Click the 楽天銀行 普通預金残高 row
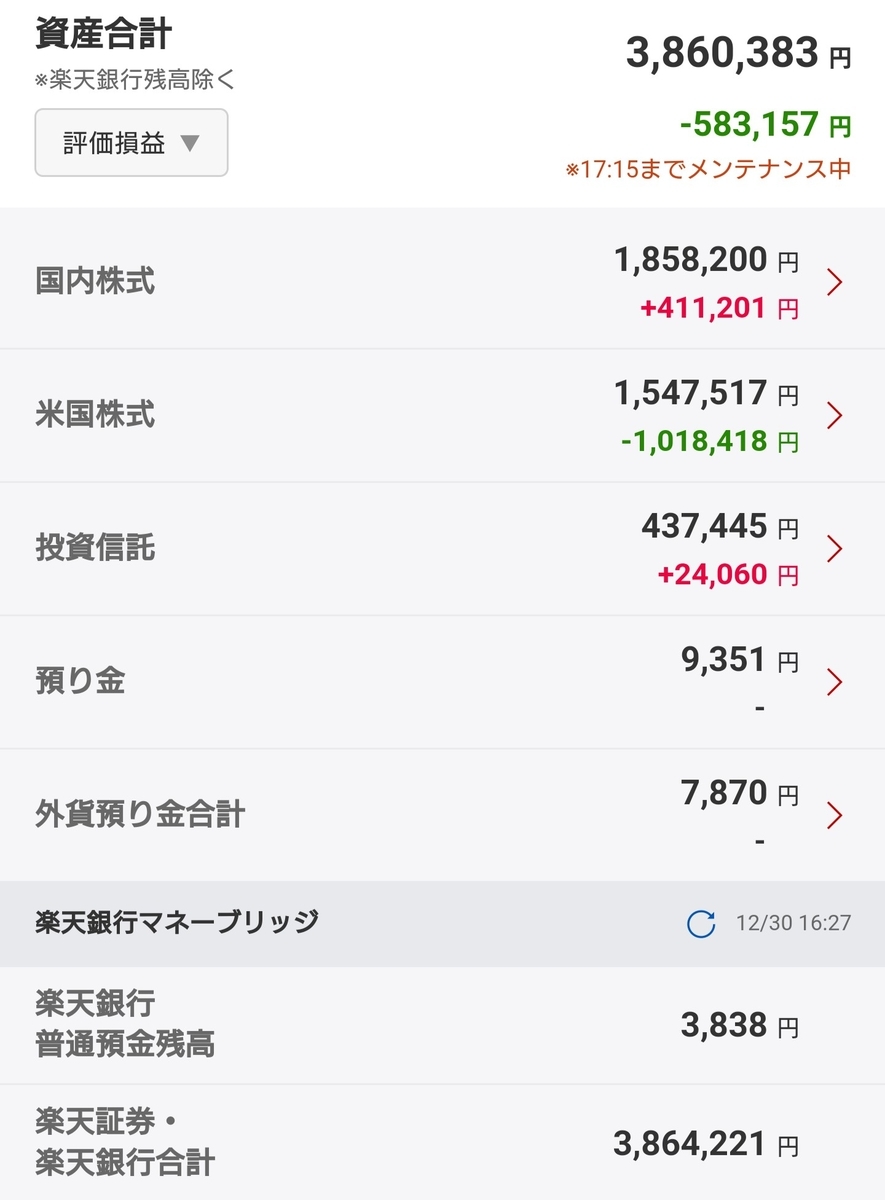The width and height of the screenshot is (885, 1200). (442, 1025)
